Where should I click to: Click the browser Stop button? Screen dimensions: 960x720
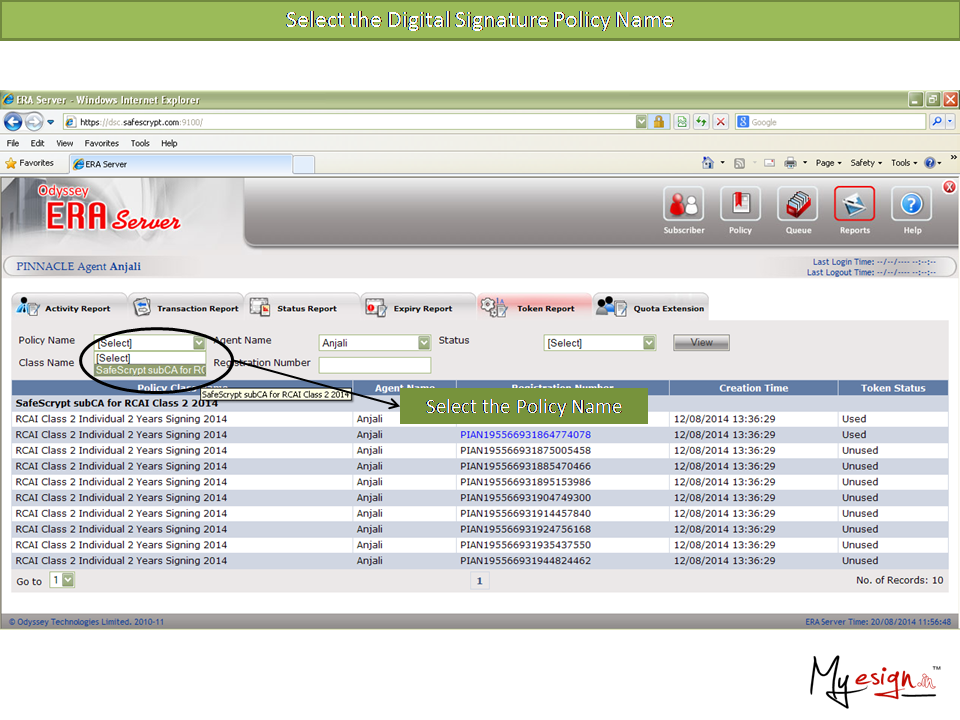(x=720, y=122)
